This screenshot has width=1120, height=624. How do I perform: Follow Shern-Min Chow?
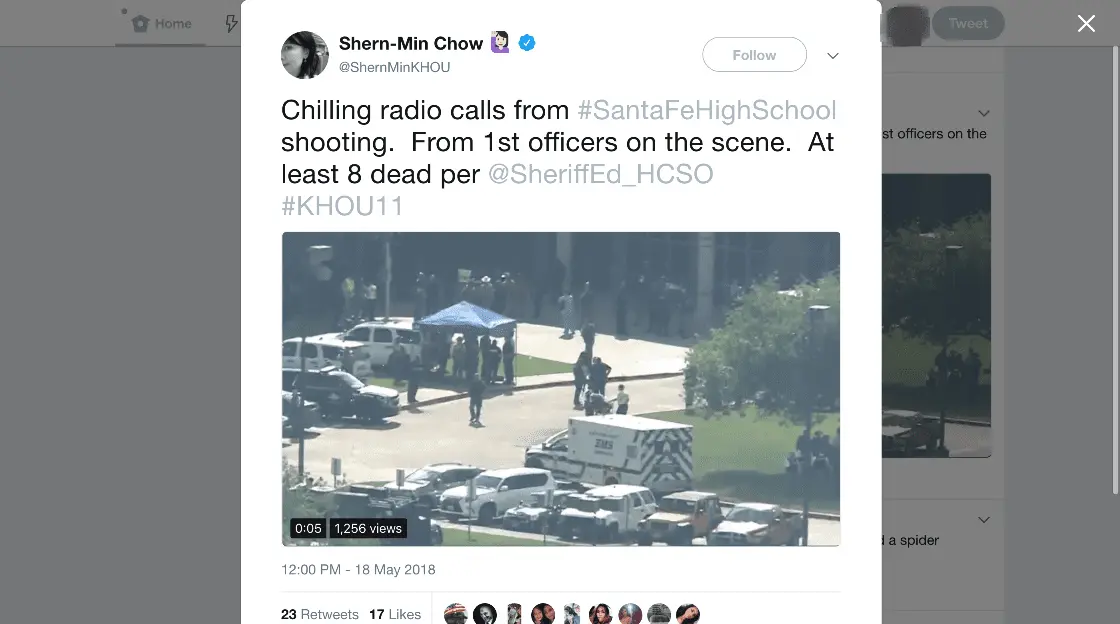(754, 55)
